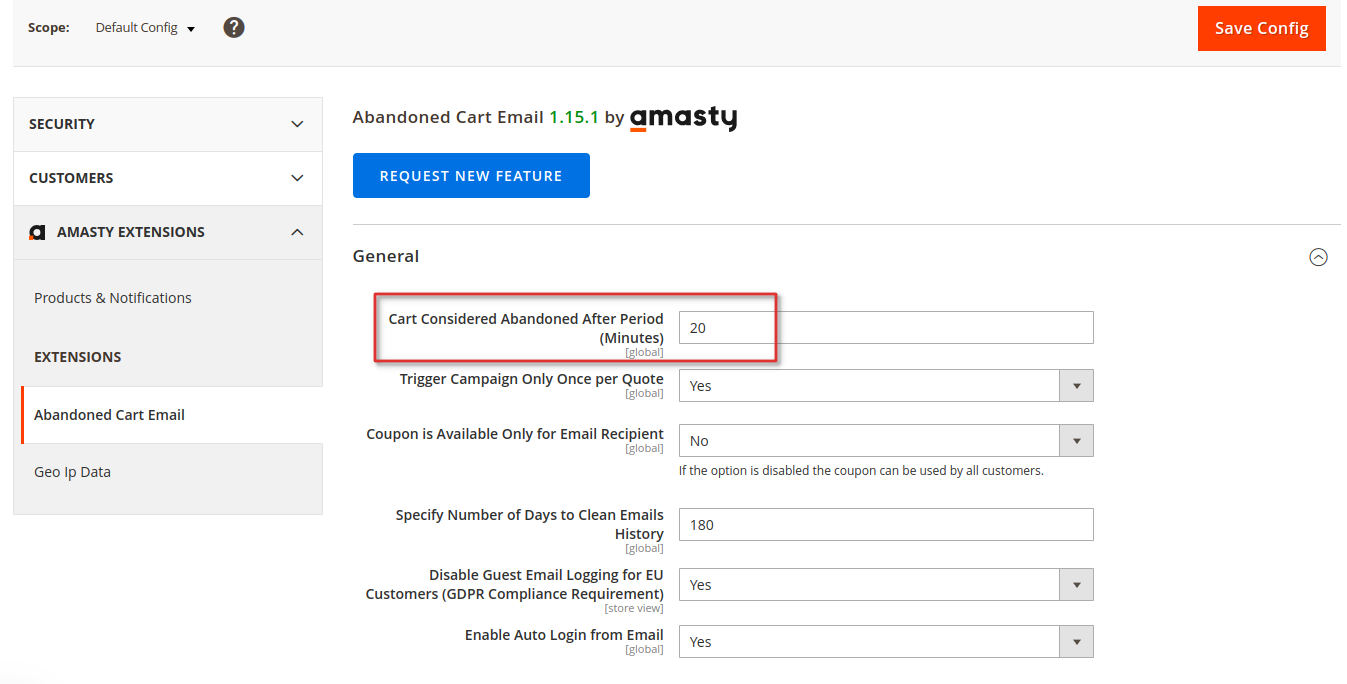
Task: Open the Disable Guest Email Logging dropdown
Action: coord(886,585)
